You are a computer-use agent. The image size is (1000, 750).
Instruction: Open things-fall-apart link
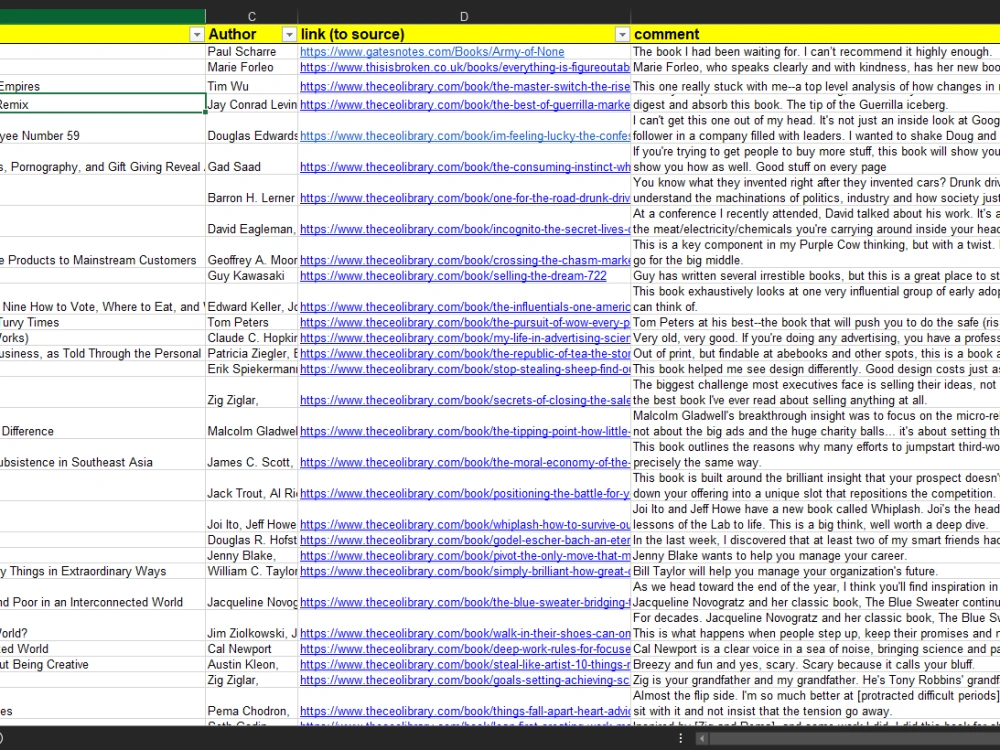[464, 712]
